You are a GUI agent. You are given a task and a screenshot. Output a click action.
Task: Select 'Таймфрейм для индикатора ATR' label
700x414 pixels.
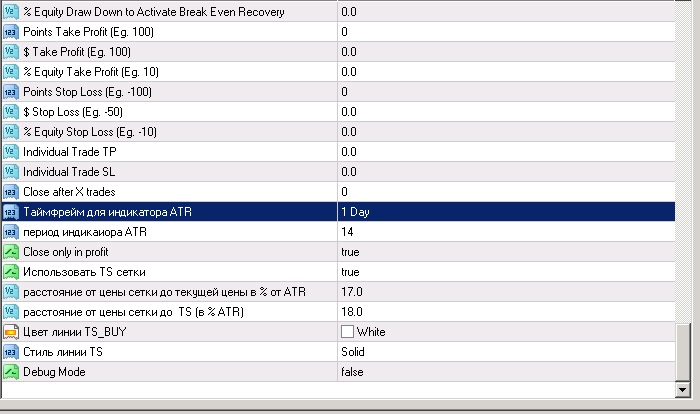click(x=108, y=212)
